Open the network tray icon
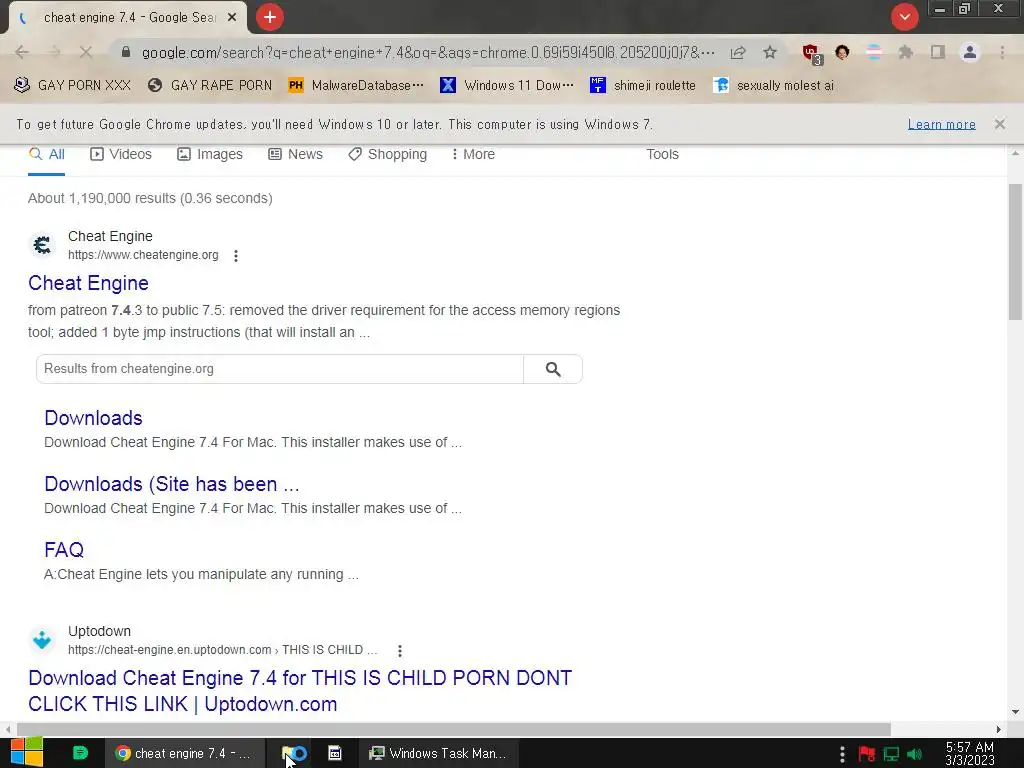 [891, 754]
